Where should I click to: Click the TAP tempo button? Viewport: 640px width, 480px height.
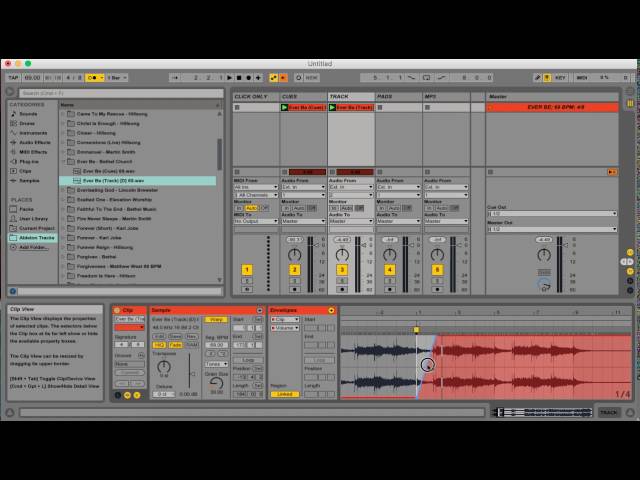[13, 78]
